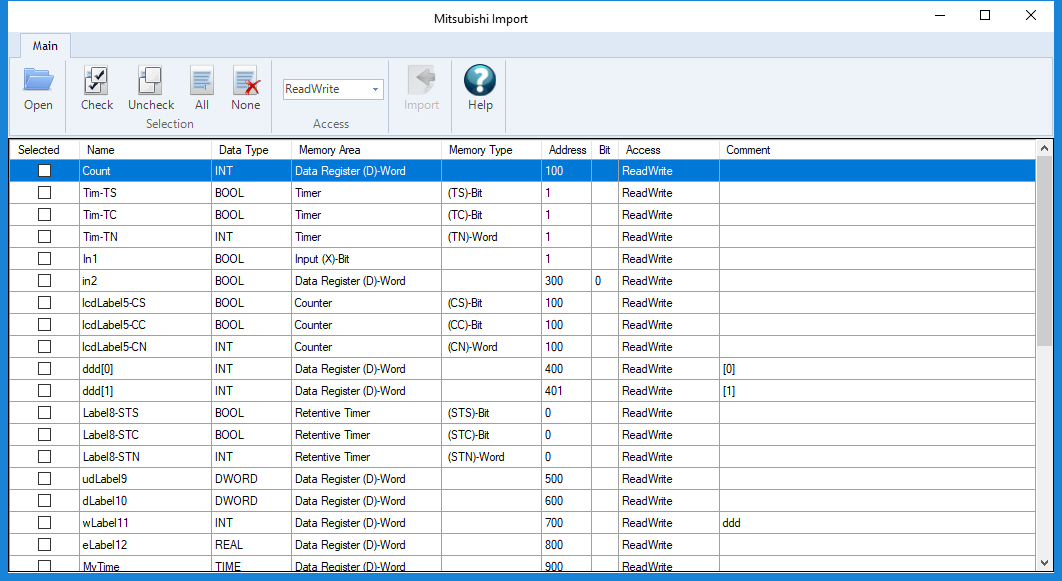Click the address cell showing 300
1062x581 pixels.
click(x=567, y=280)
